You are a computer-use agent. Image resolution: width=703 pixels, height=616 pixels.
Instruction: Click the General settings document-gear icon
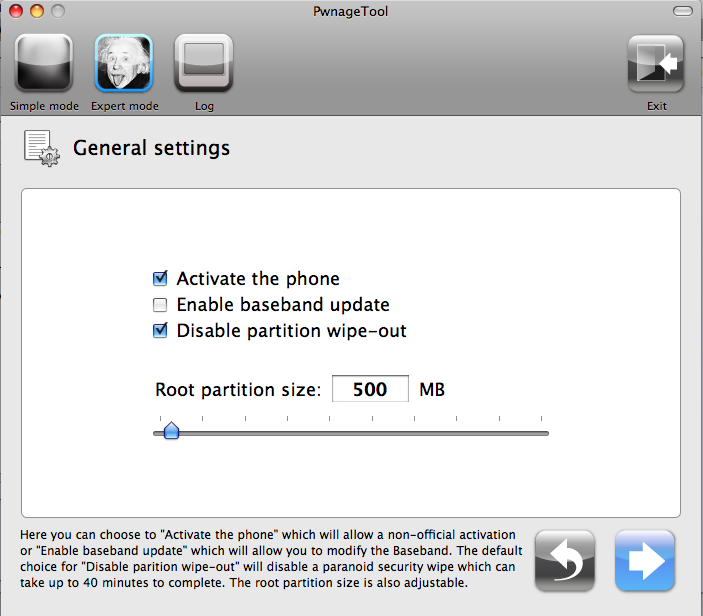tap(41, 148)
